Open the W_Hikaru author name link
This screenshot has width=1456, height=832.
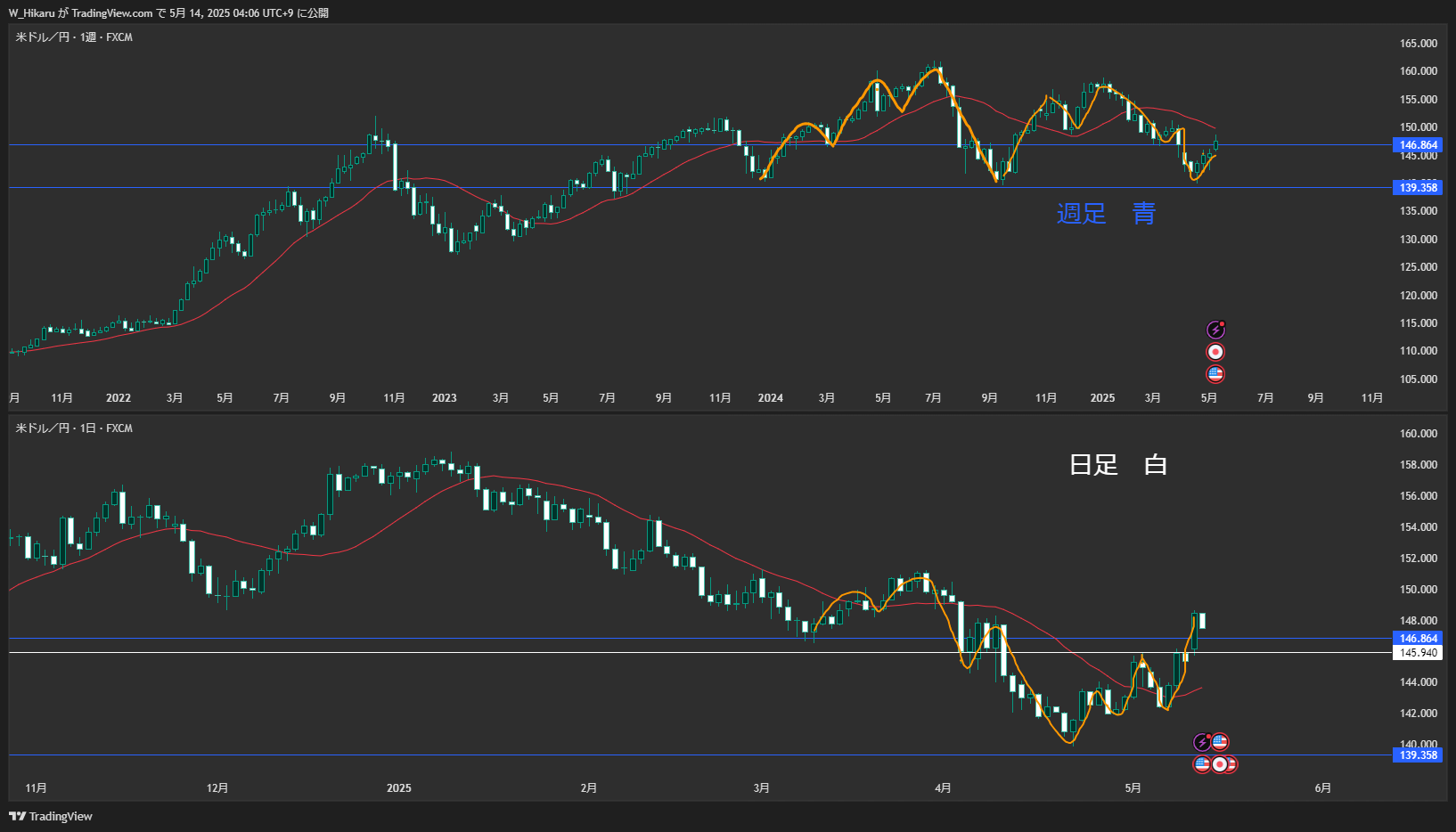click(x=32, y=12)
